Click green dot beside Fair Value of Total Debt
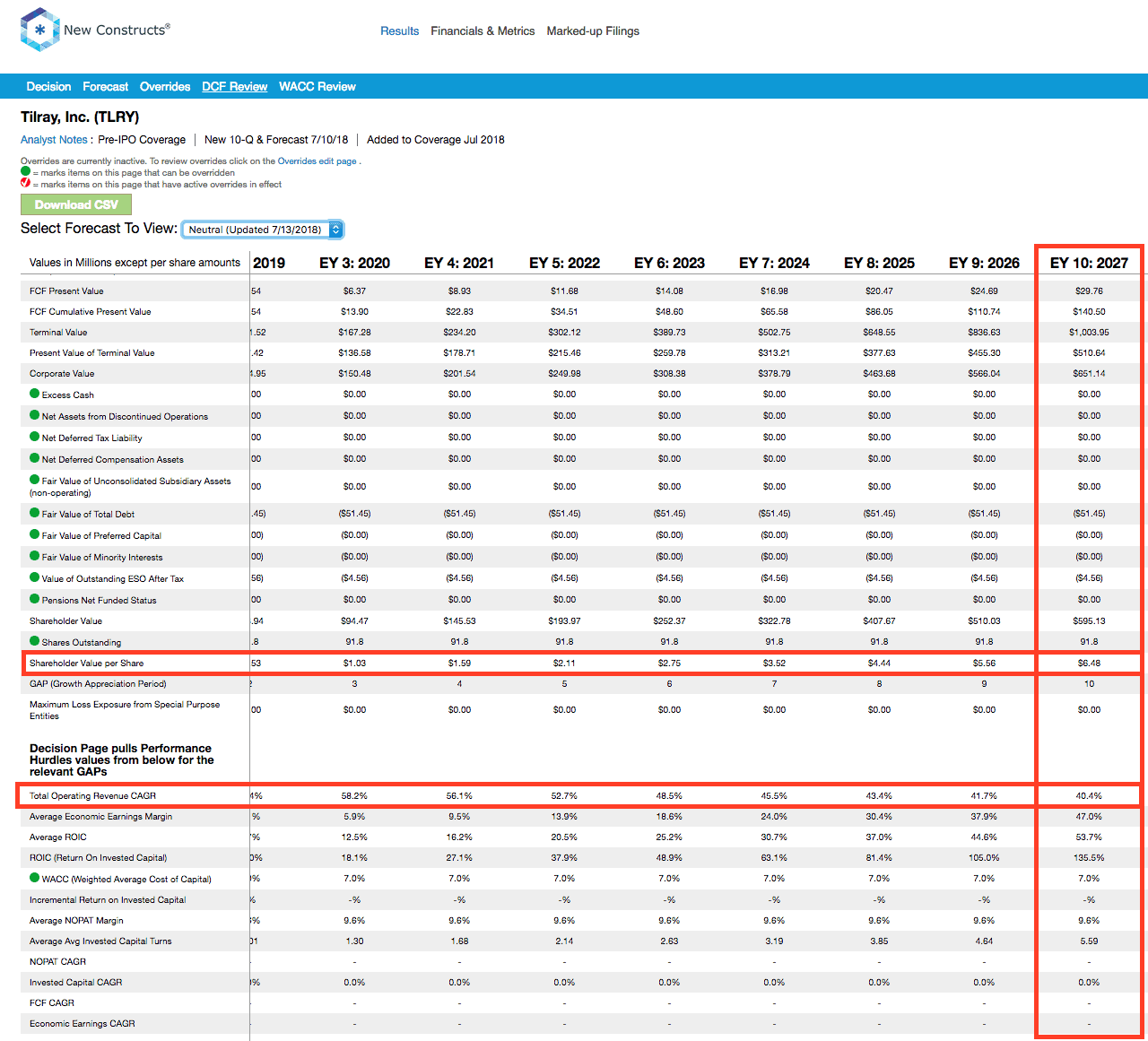The image size is (1148, 1041). pos(35,513)
